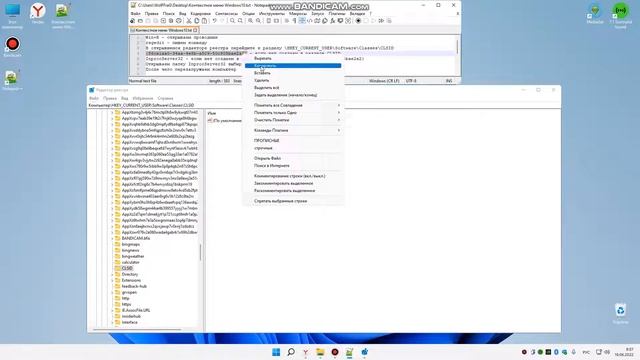Click the Run macro multiple times icon
The height and width of the screenshot is (360, 640).
point(381,21)
